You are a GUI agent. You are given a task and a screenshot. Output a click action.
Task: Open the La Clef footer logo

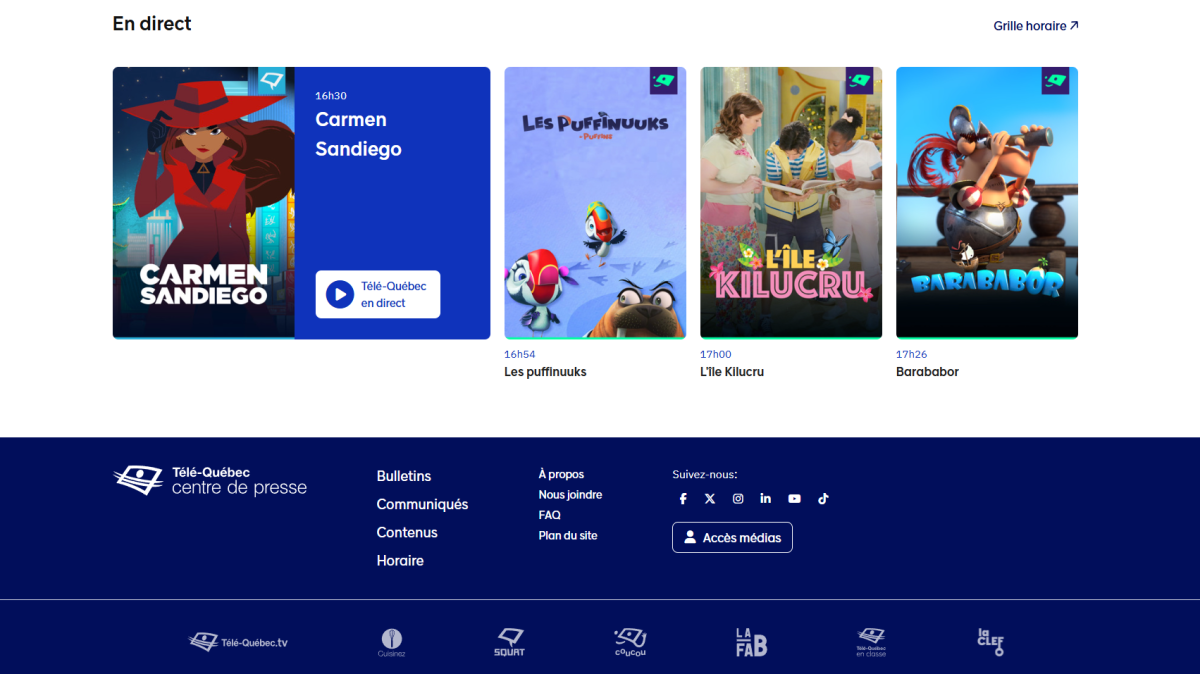(990, 642)
